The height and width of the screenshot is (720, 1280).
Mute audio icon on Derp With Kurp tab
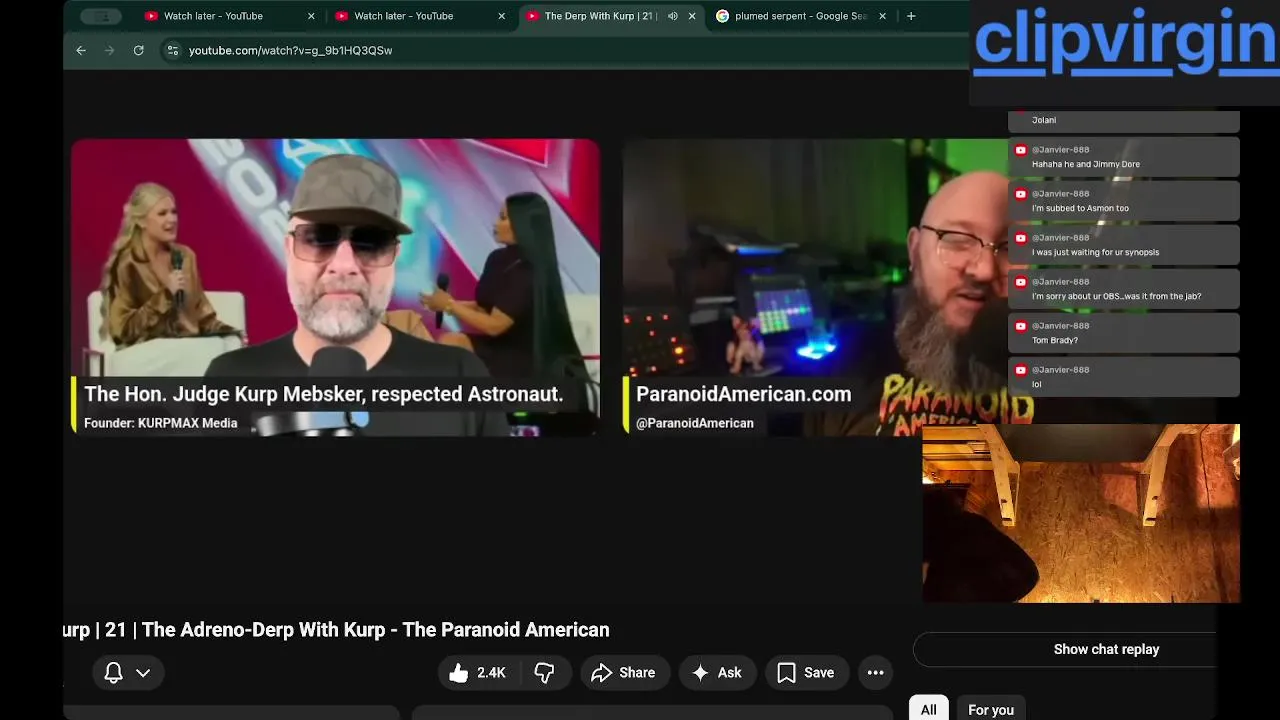coord(672,16)
